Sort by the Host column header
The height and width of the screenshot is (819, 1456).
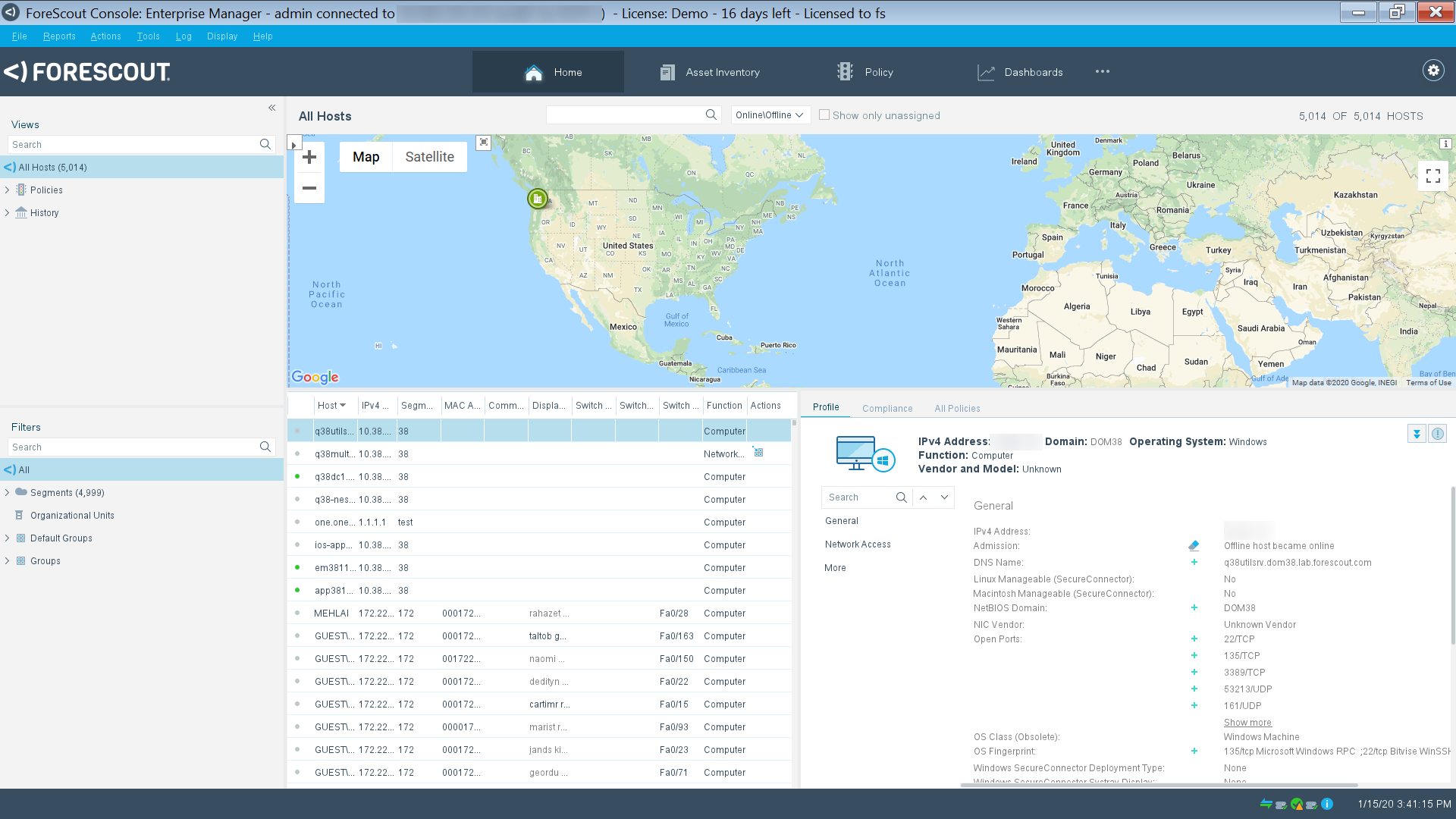pyautogui.click(x=331, y=406)
